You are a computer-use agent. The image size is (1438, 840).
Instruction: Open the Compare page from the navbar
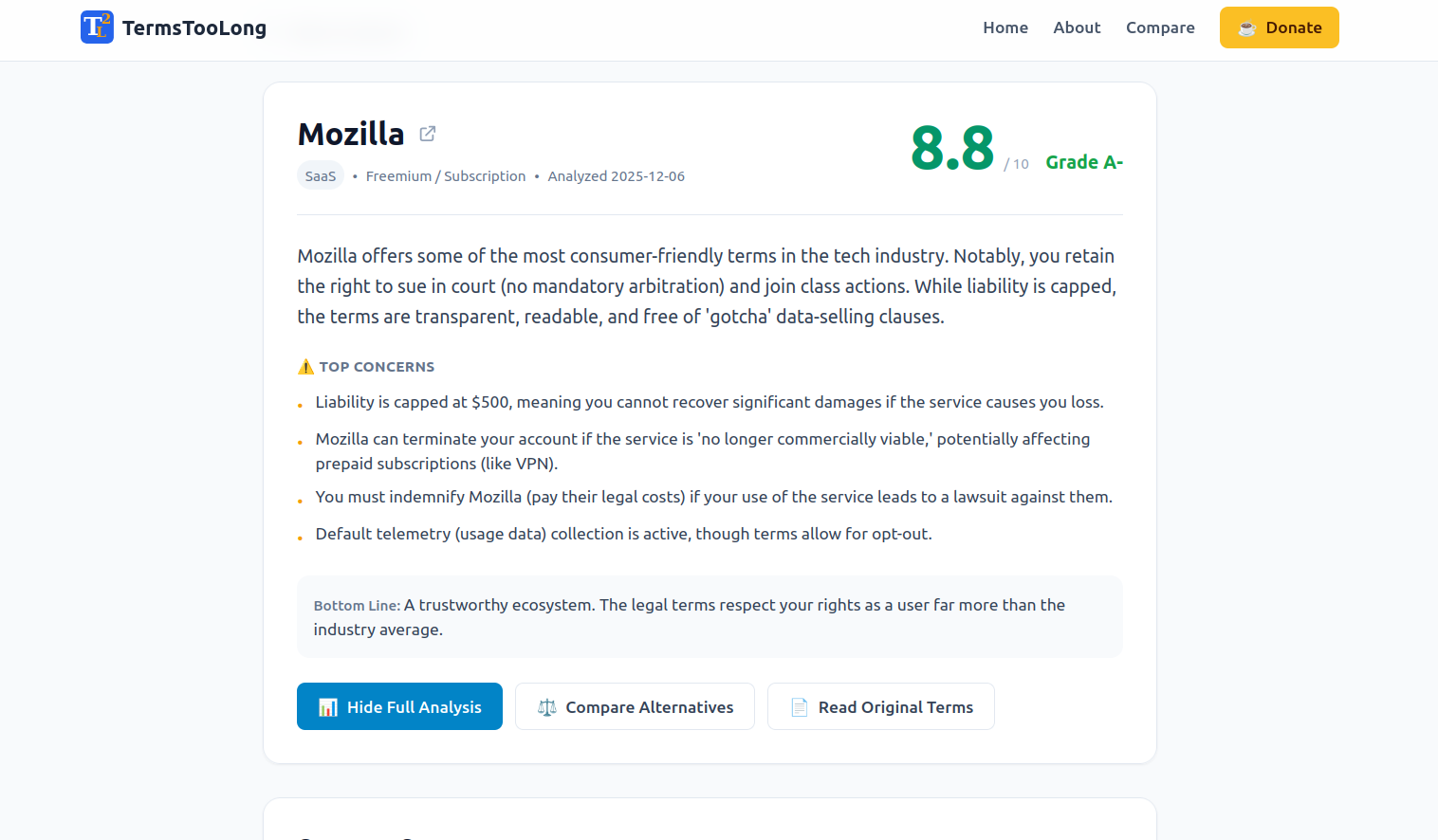tap(1160, 27)
